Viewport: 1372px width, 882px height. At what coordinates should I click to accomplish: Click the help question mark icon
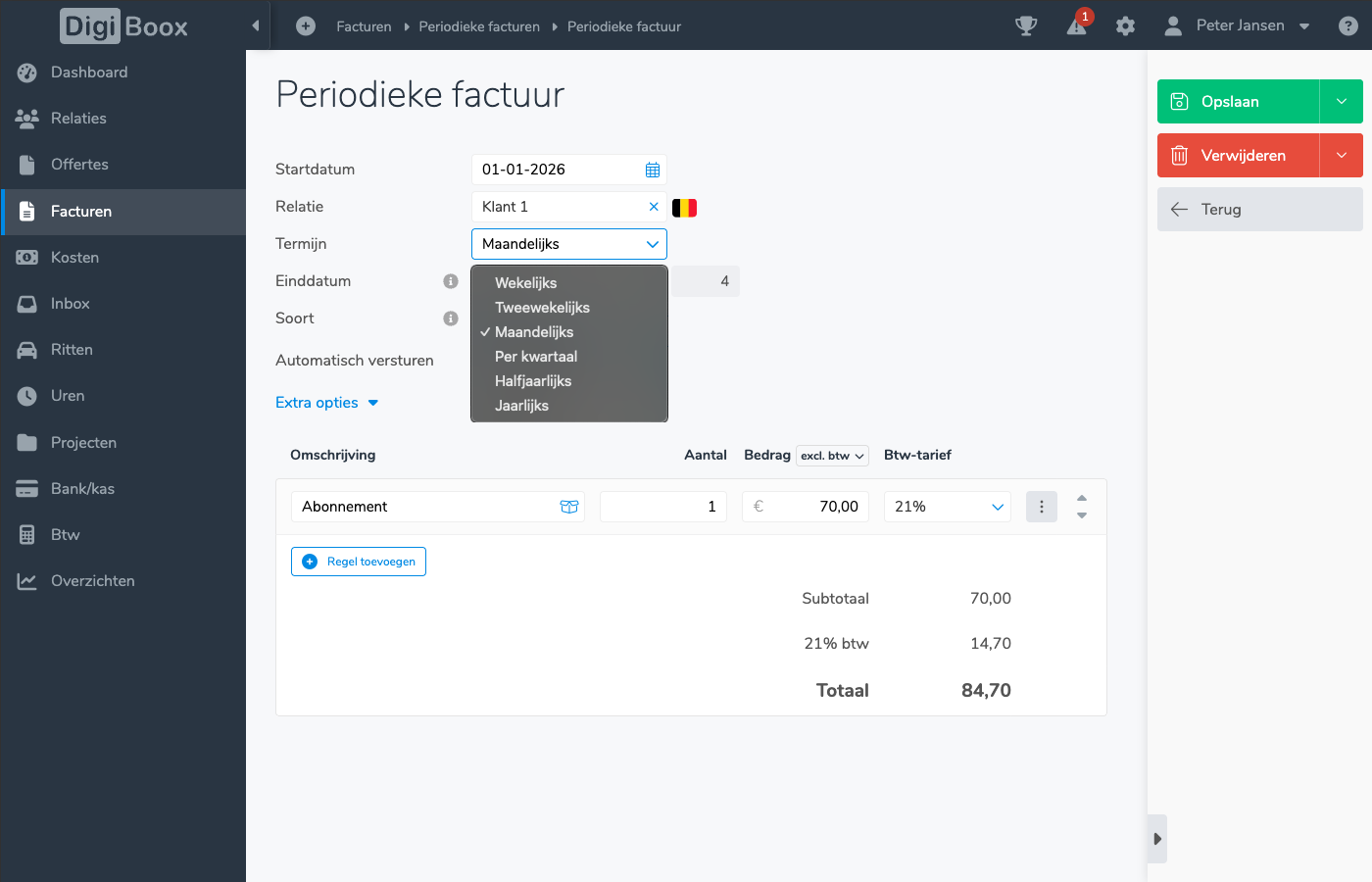[x=1348, y=26]
